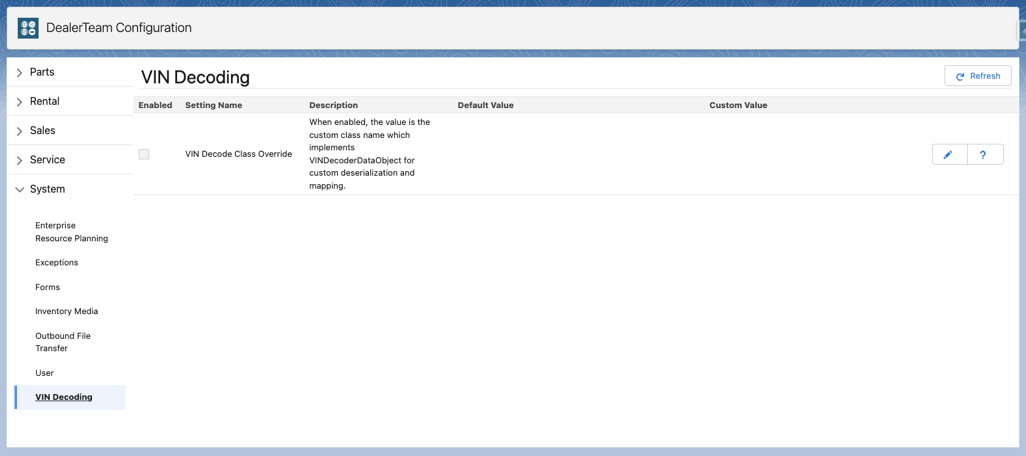Click the DealerTeam Configuration title text

118,28
